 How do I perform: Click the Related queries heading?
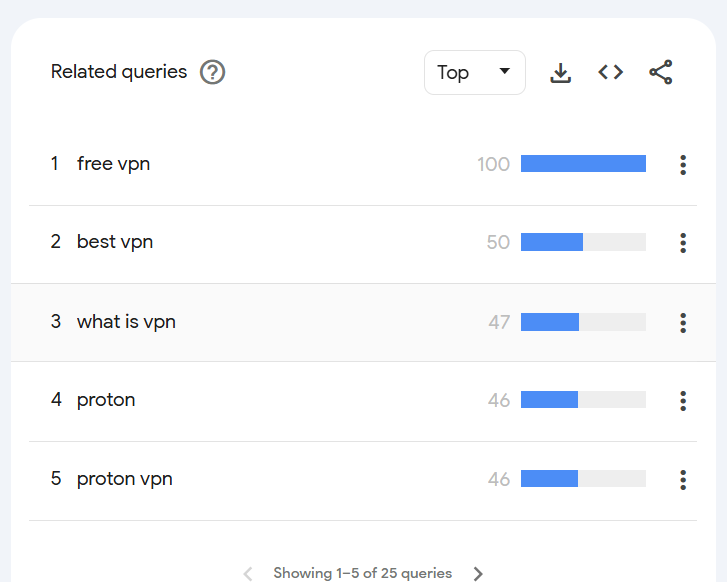tap(118, 72)
